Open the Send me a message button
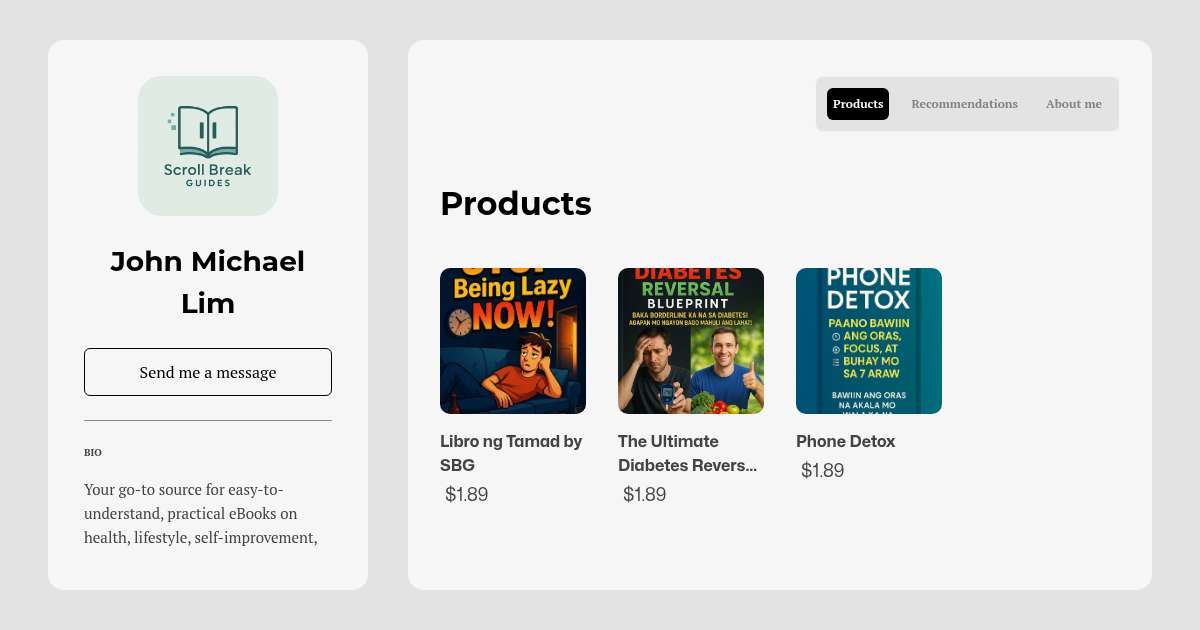This screenshot has width=1200, height=630. pyautogui.click(x=208, y=372)
